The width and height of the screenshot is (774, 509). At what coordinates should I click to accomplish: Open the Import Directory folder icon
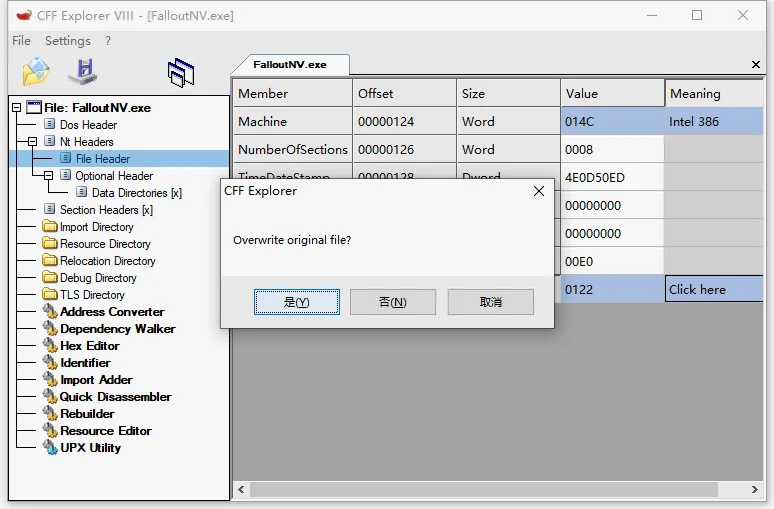tap(50, 226)
